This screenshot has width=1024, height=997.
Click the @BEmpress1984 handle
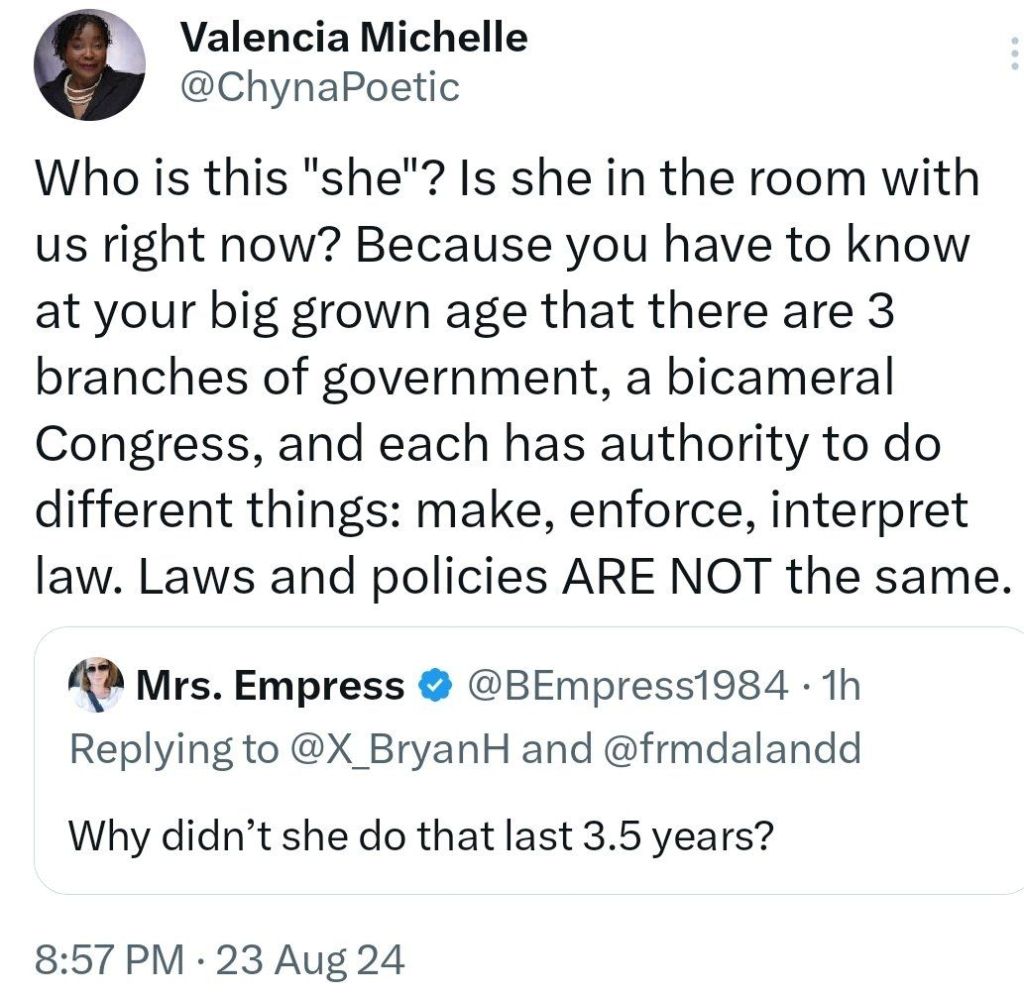click(620, 686)
